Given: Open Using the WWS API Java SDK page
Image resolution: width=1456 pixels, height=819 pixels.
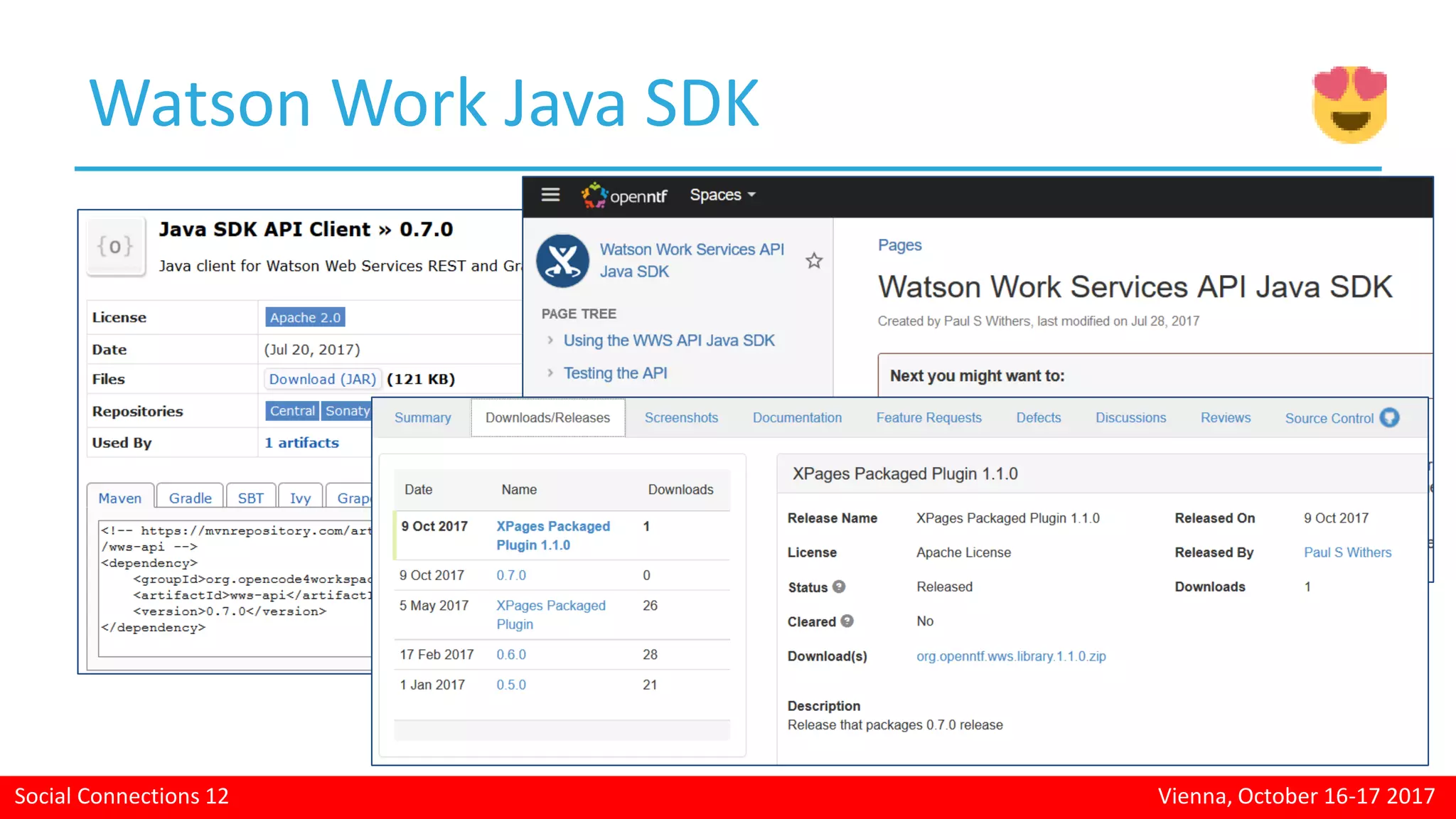Looking at the screenshot, I should click(x=669, y=341).
